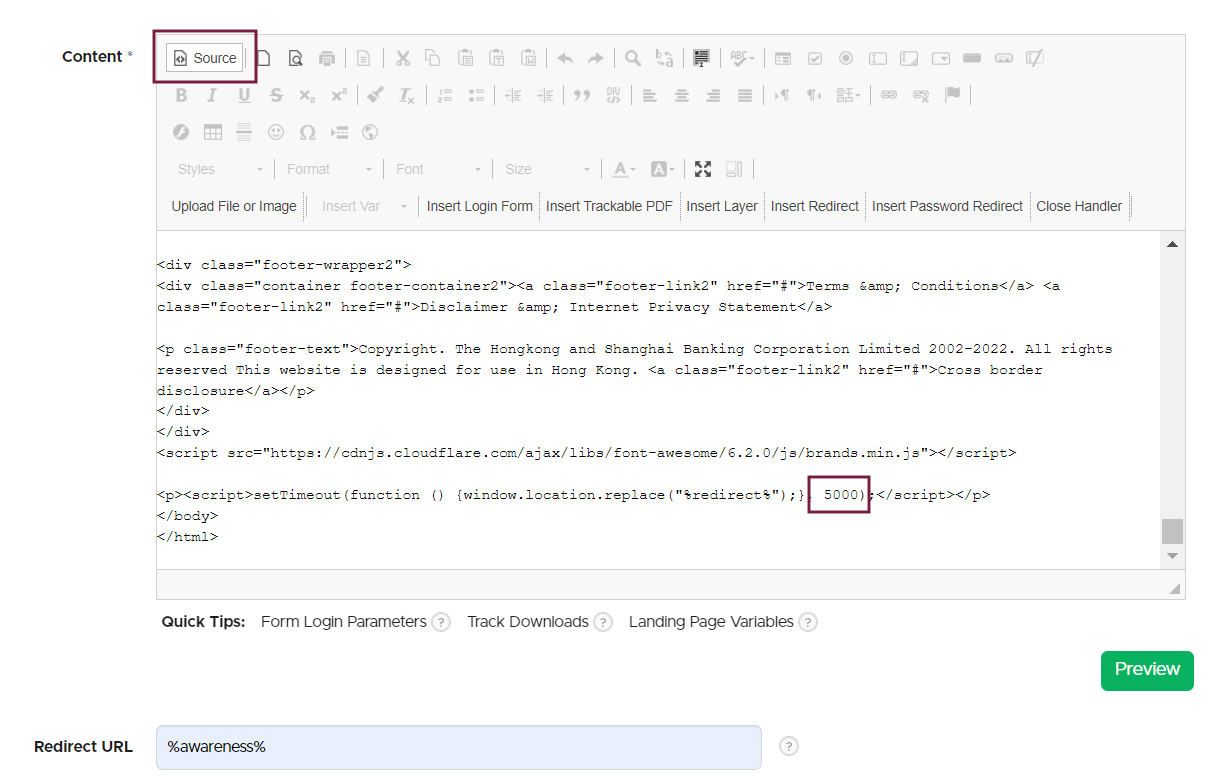
Task: Toggle numbered list
Action: (x=445, y=96)
